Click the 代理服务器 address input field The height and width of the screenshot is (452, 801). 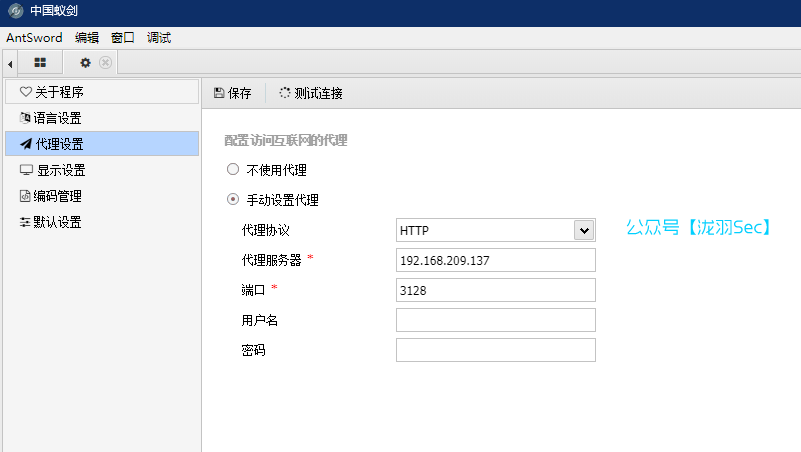click(x=496, y=260)
